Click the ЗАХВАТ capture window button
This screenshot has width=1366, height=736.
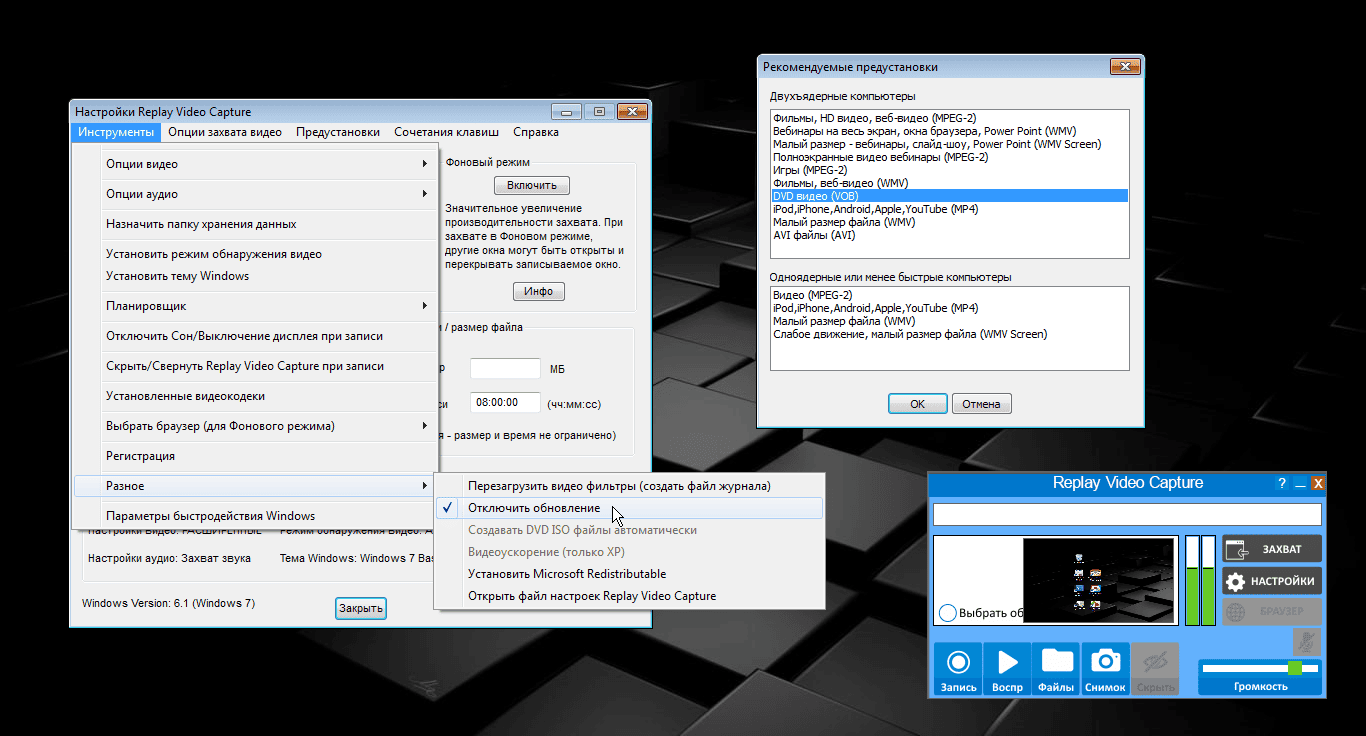click(1271, 548)
